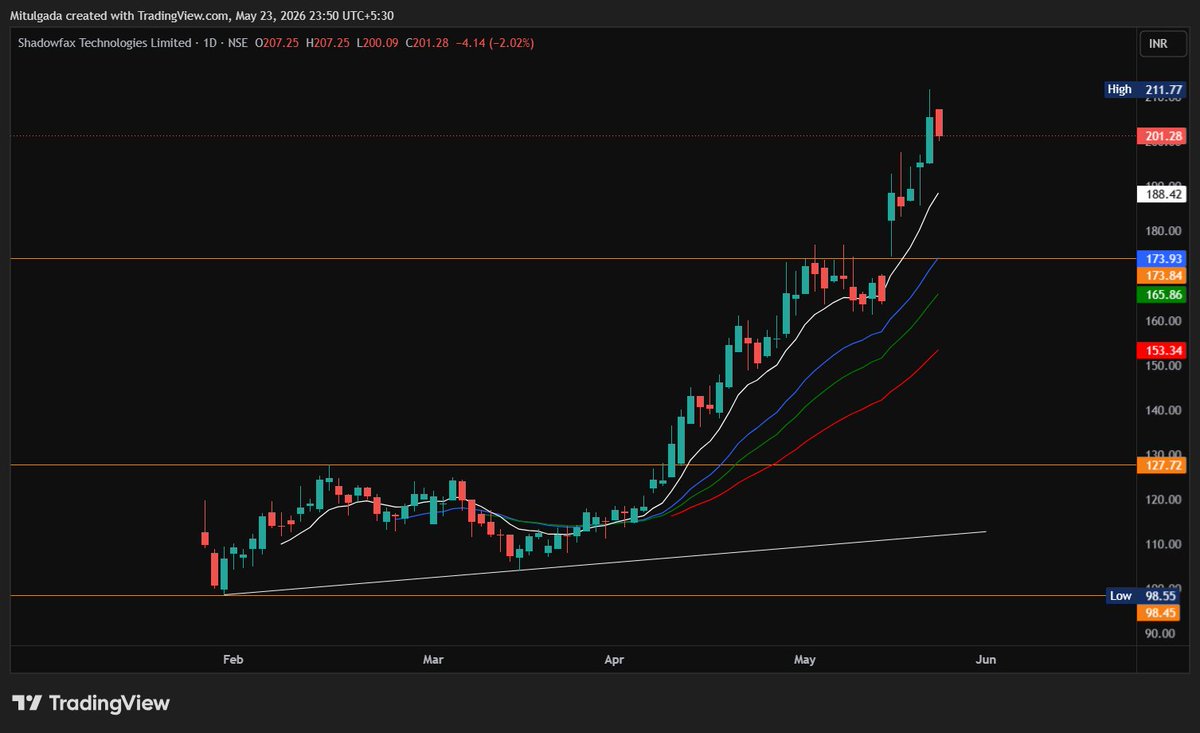Click the 110.00 price scale label
The height and width of the screenshot is (733, 1200).
coord(1163,544)
